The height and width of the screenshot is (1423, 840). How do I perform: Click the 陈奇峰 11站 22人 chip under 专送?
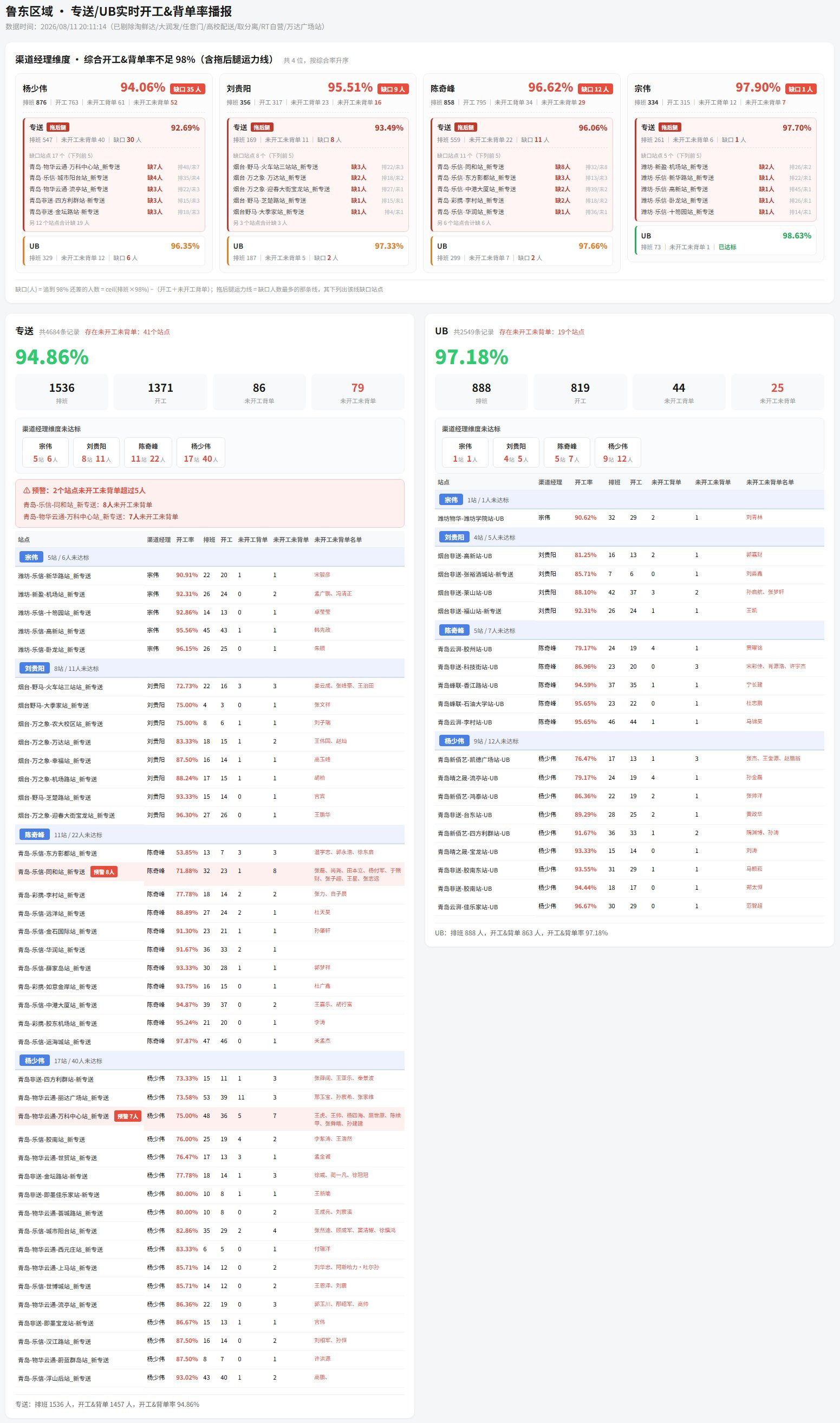148,452
